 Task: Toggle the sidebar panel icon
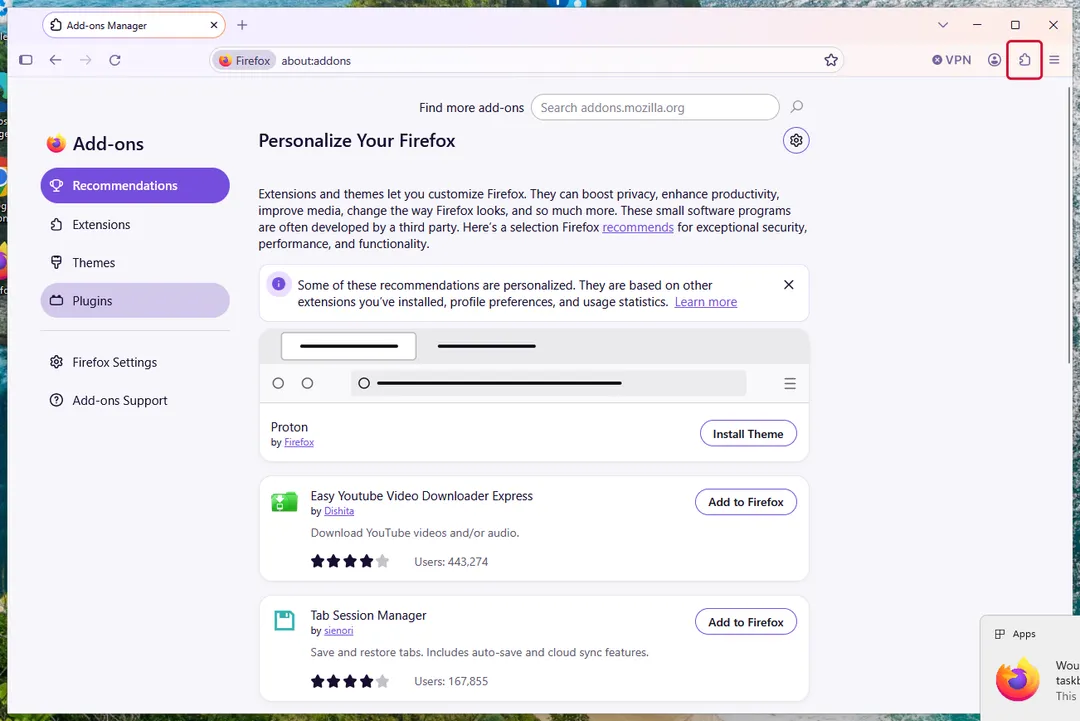point(25,60)
